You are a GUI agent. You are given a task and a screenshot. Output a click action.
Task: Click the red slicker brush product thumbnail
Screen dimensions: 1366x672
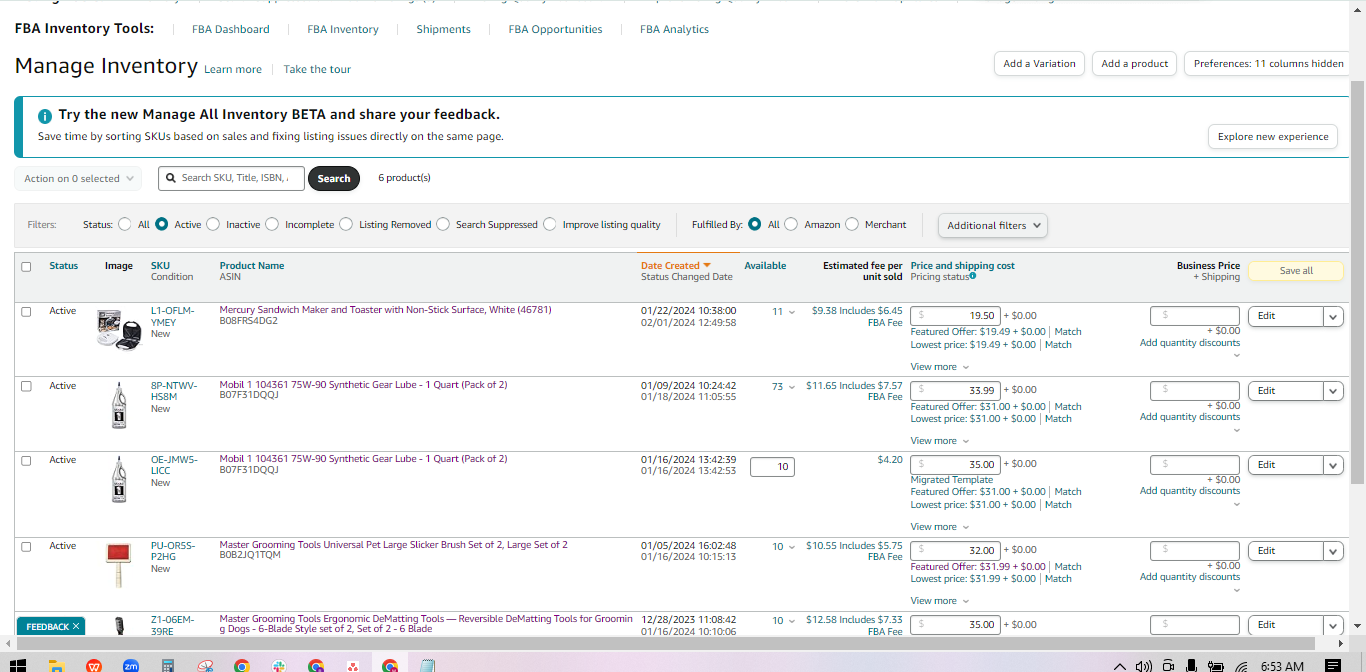click(x=119, y=564)
